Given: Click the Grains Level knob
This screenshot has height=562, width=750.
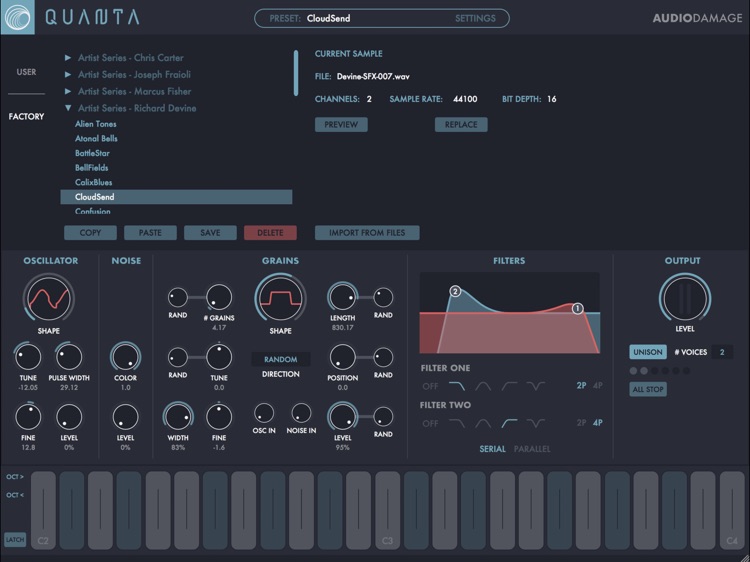Looking at the screenshot, I should coord(342,417).
